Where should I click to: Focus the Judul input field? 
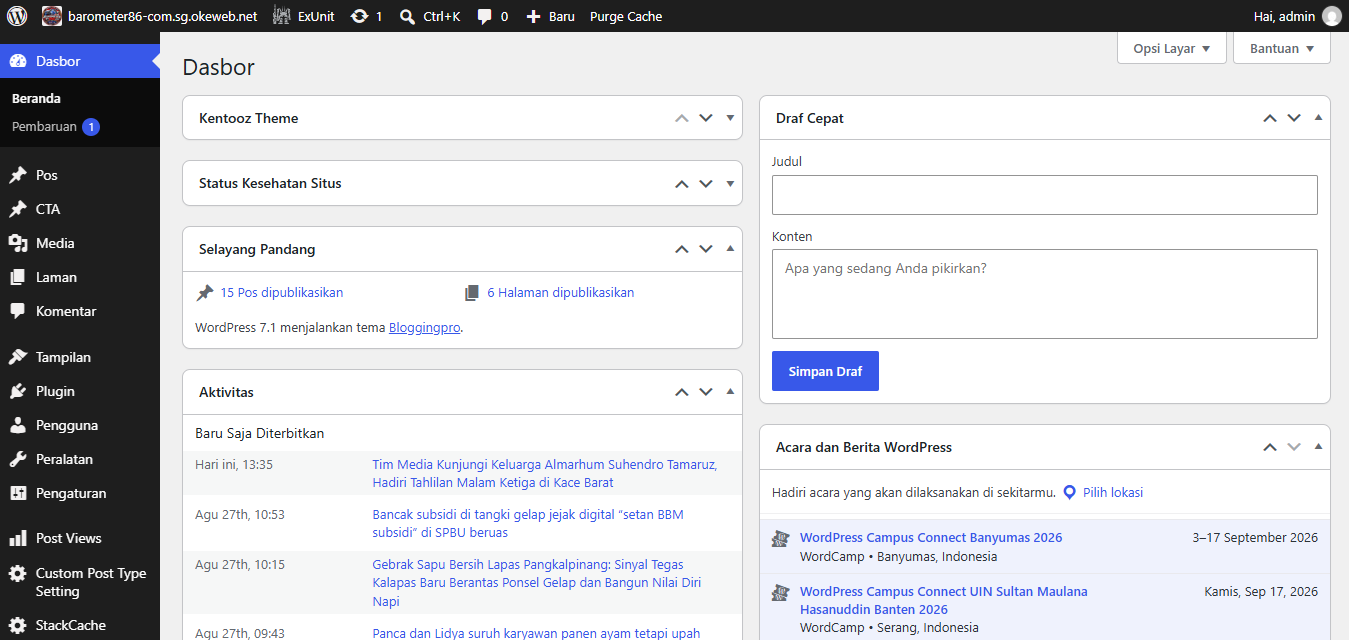(x=1045, y=195)
